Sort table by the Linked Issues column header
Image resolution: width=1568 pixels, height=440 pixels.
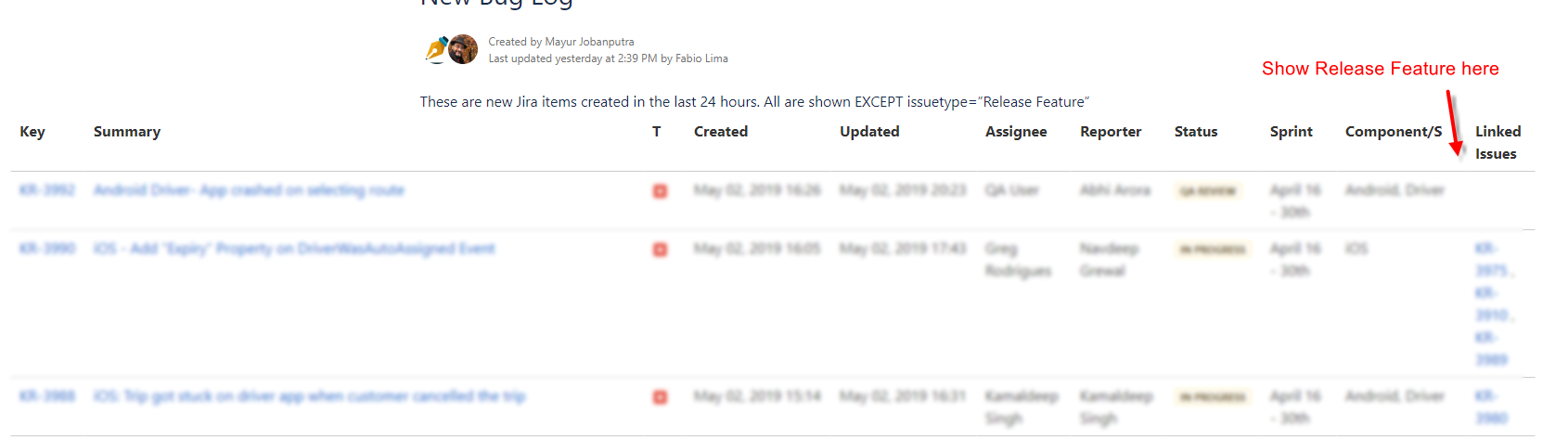1497,143
